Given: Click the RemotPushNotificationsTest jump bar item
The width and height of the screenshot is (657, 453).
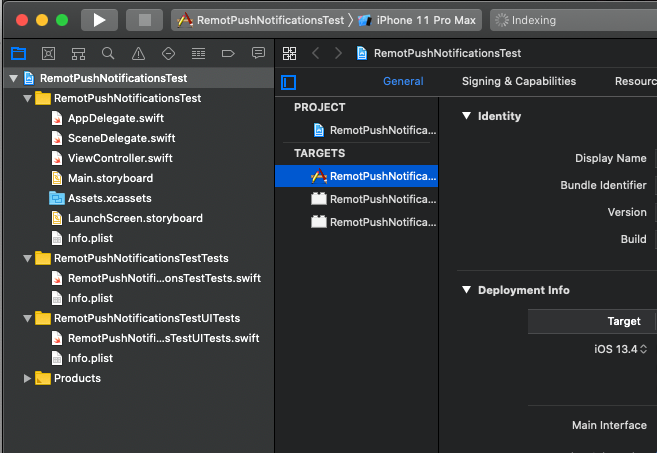Looking at the screenshot, I should tap(439, 53).
